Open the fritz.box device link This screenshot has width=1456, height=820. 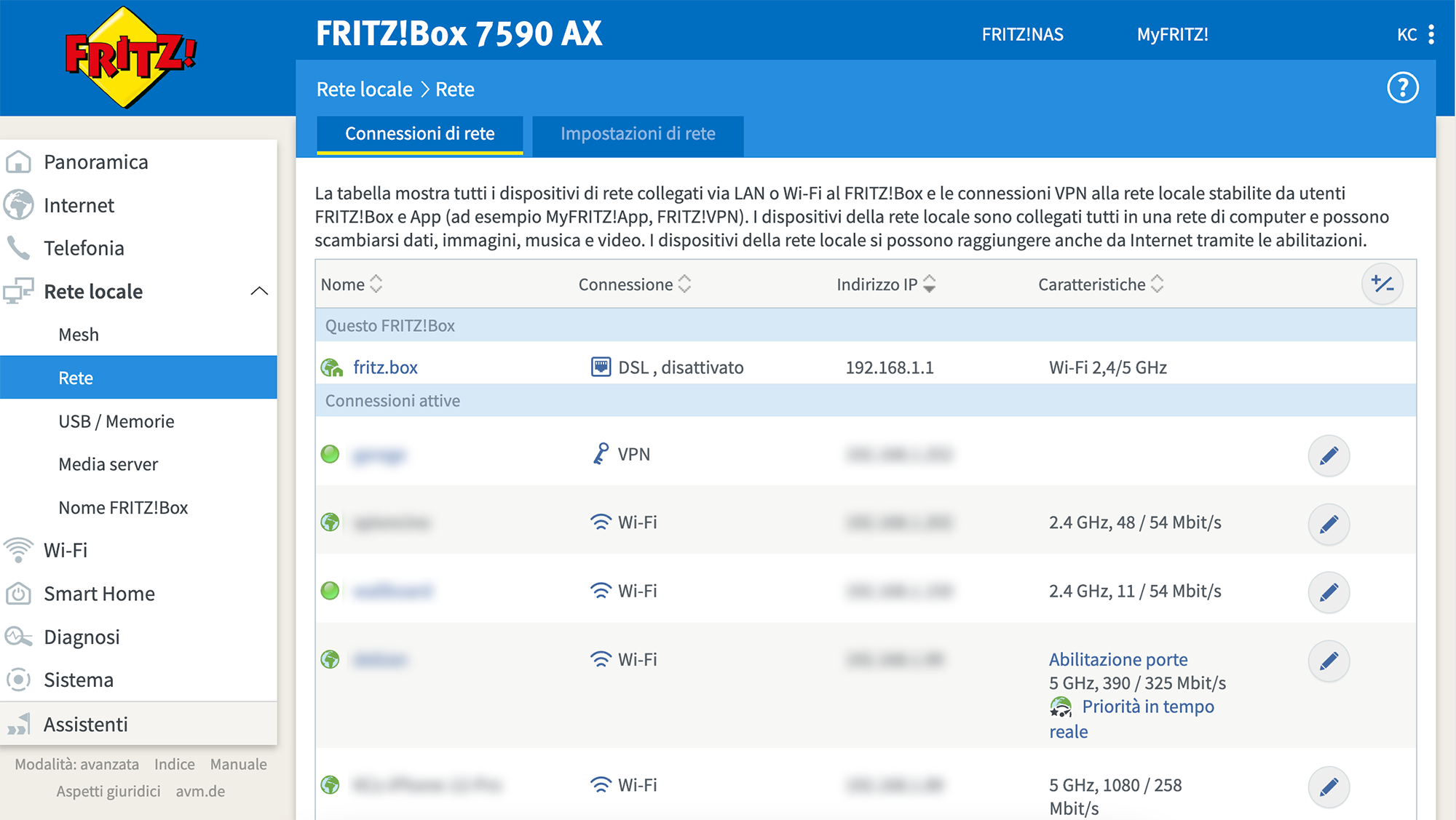pos(385,367)
